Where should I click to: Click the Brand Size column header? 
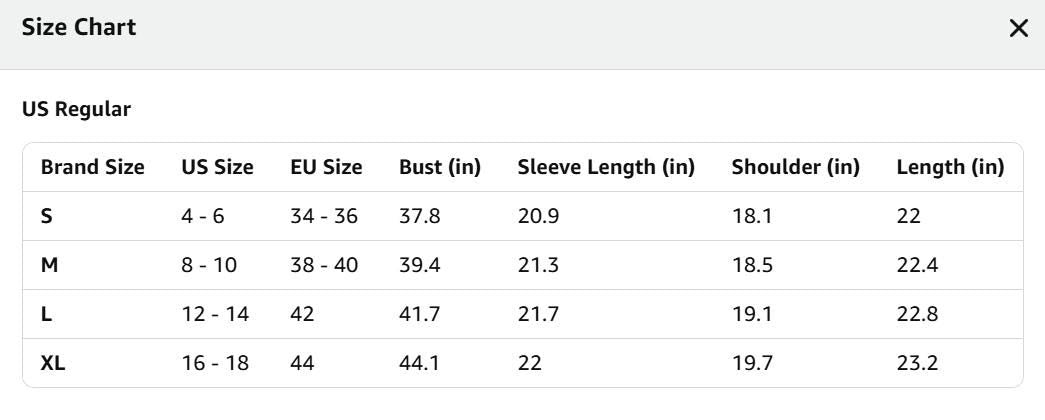[x=92, y=167]
